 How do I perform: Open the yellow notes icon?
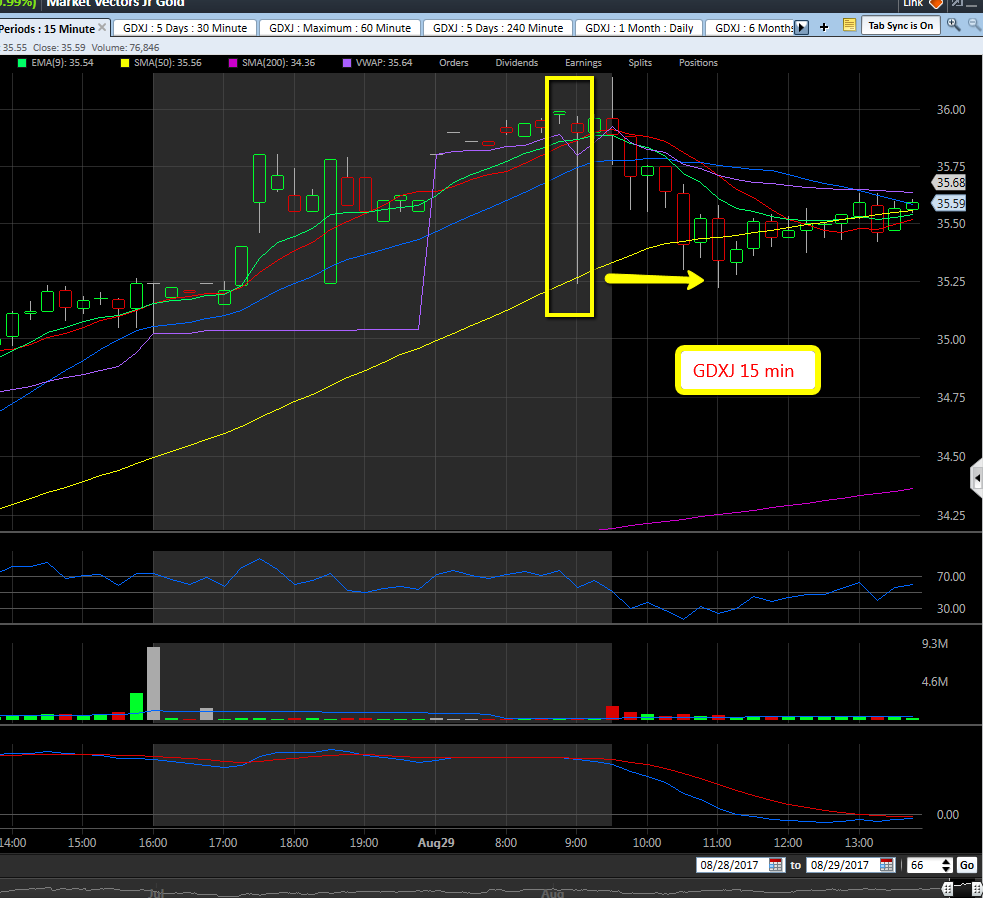click(x=849, y=25)
